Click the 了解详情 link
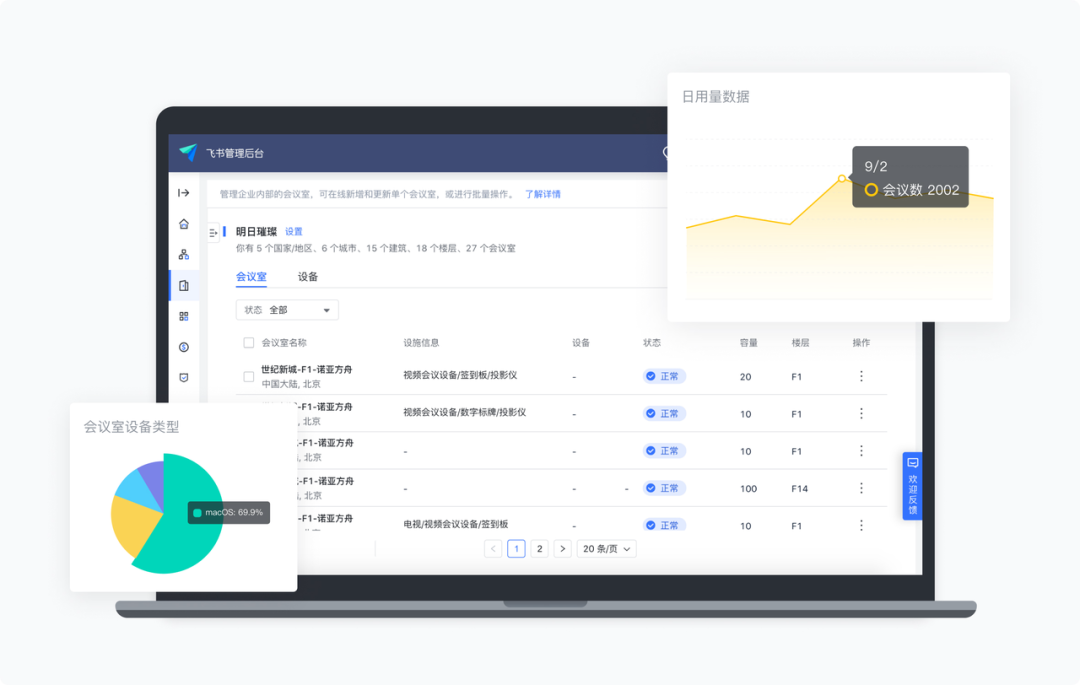1080x685 pixels. [x=543, y=194]
